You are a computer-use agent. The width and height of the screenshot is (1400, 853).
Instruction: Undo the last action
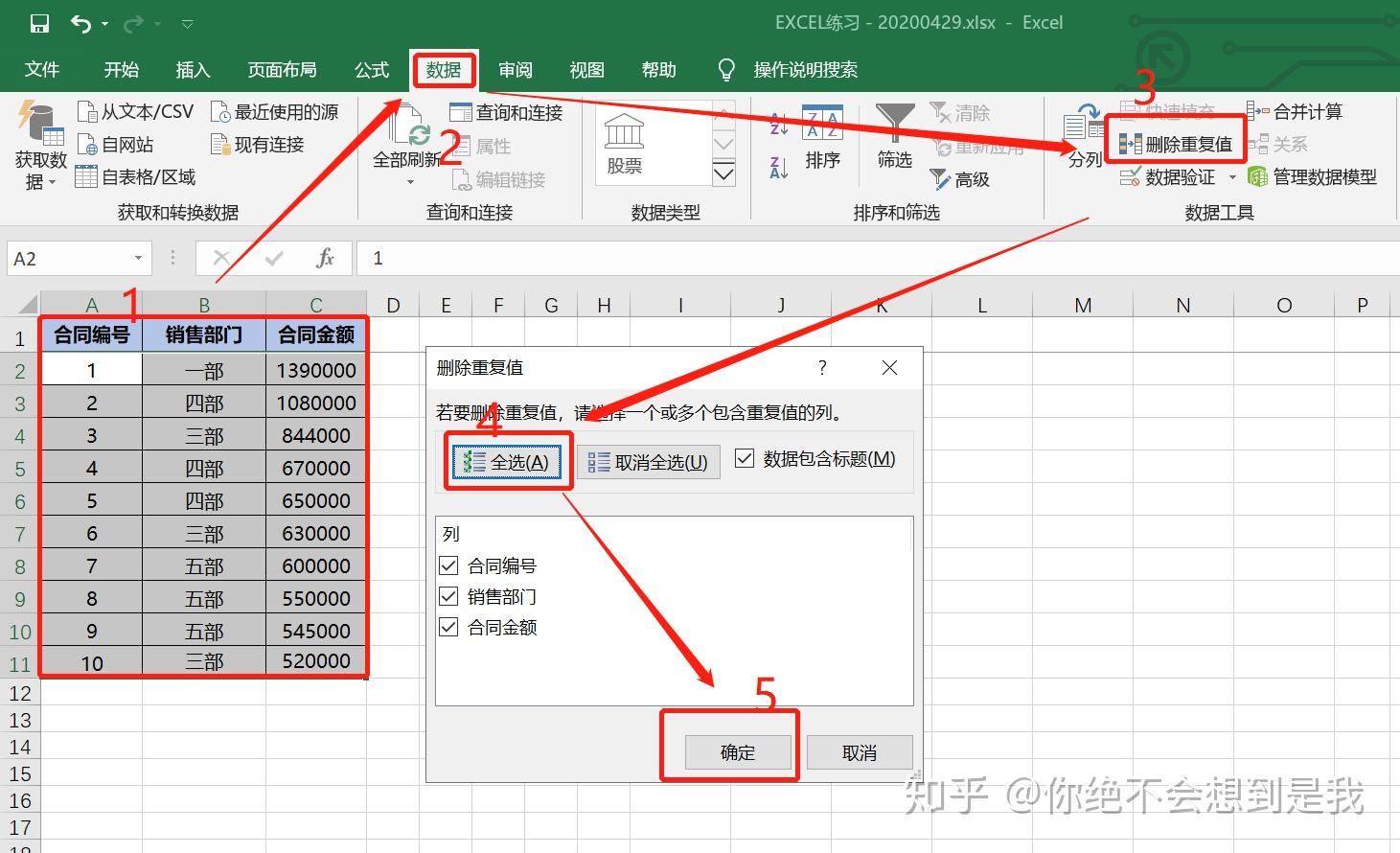[81, 24]
